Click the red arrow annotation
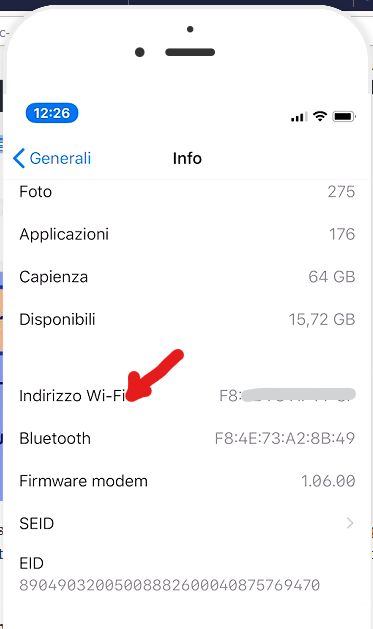Viewport: 373px width, 629px height. pyautogui.click(x=154, y=375)
